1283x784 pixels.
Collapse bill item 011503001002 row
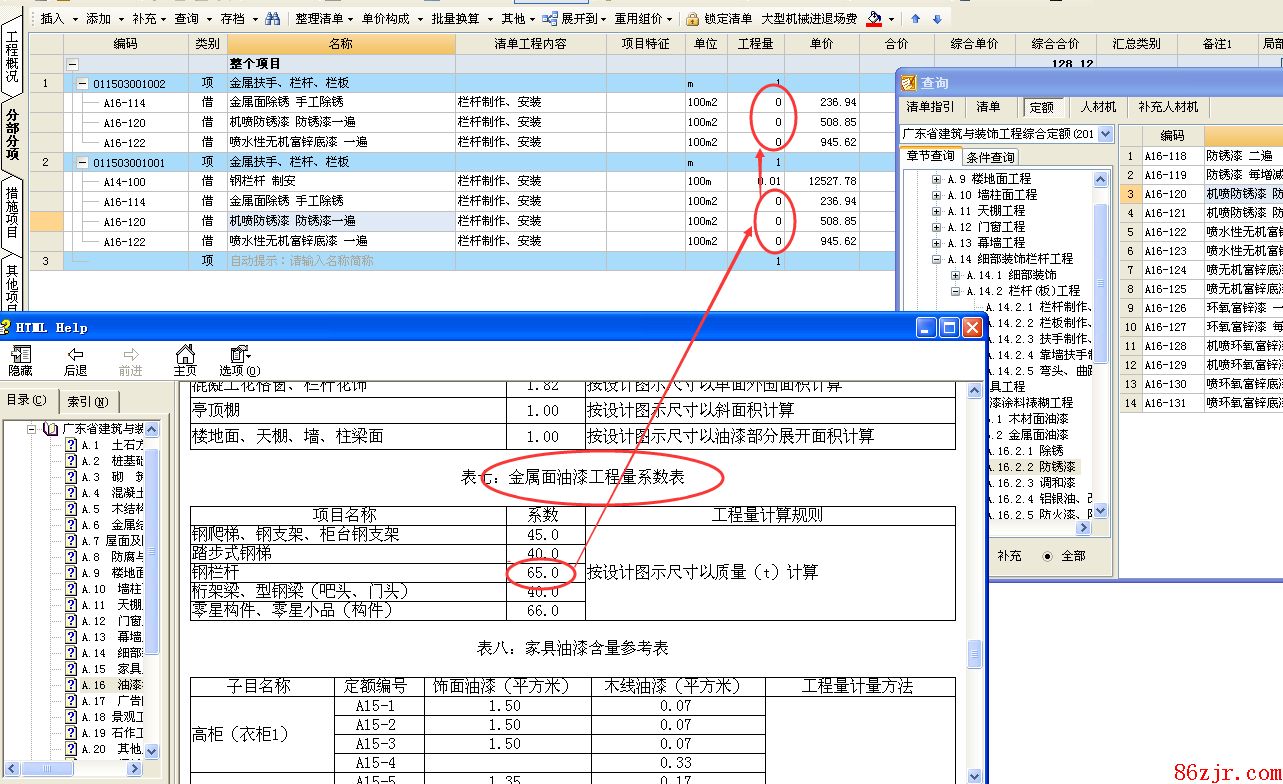(83, 84)
